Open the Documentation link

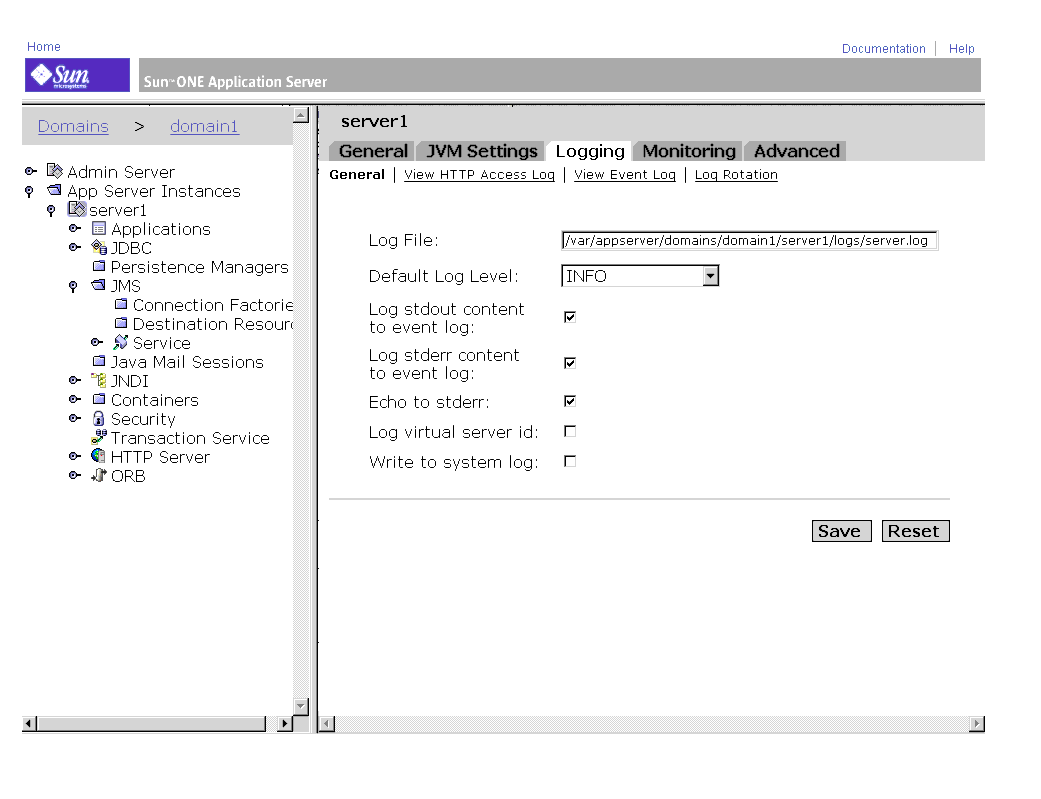(x=884, y=48)
